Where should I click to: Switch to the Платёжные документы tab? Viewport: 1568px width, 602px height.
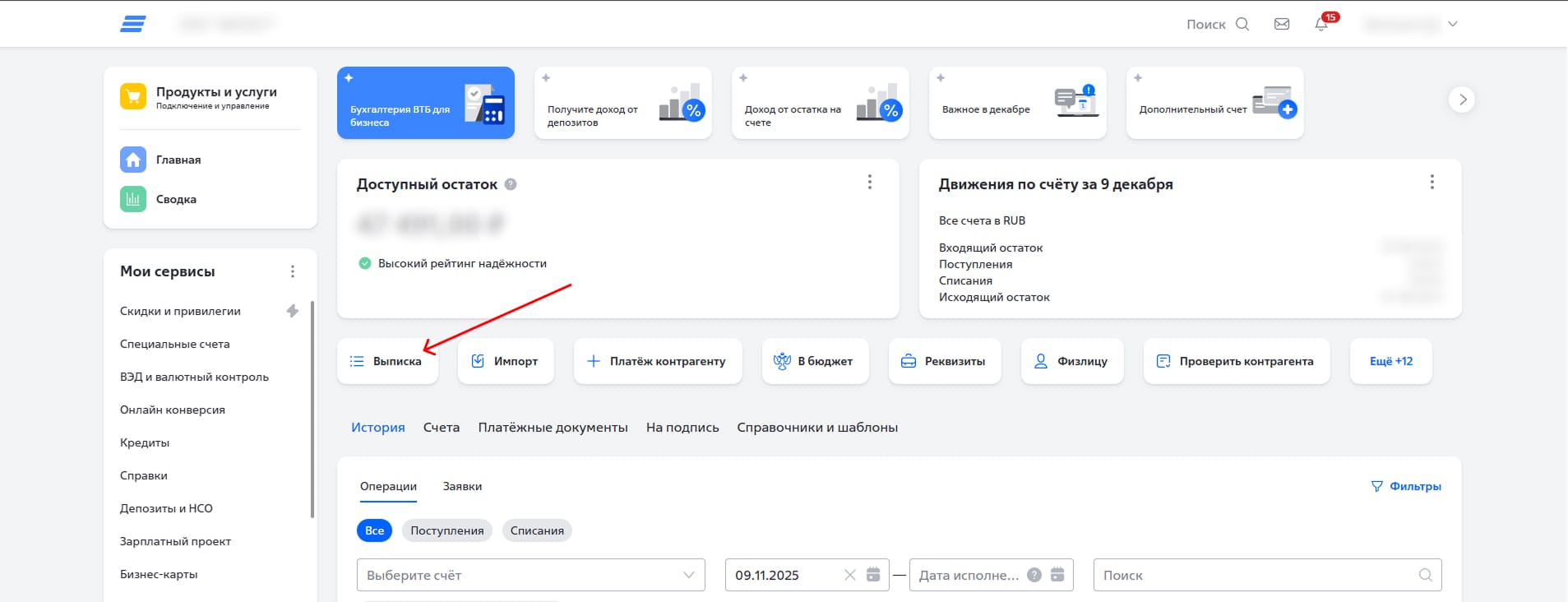553,428
